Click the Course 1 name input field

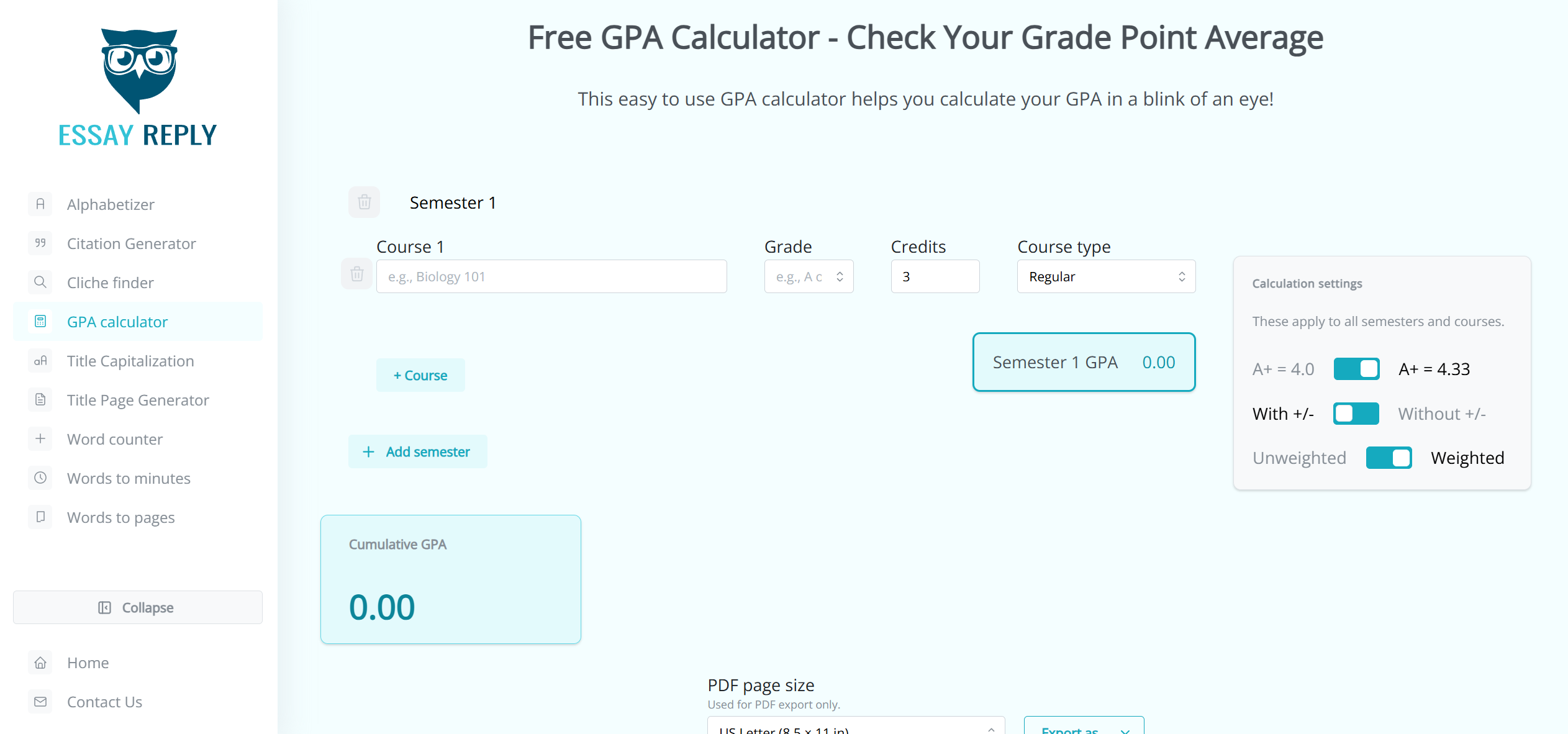pos(551,276)
